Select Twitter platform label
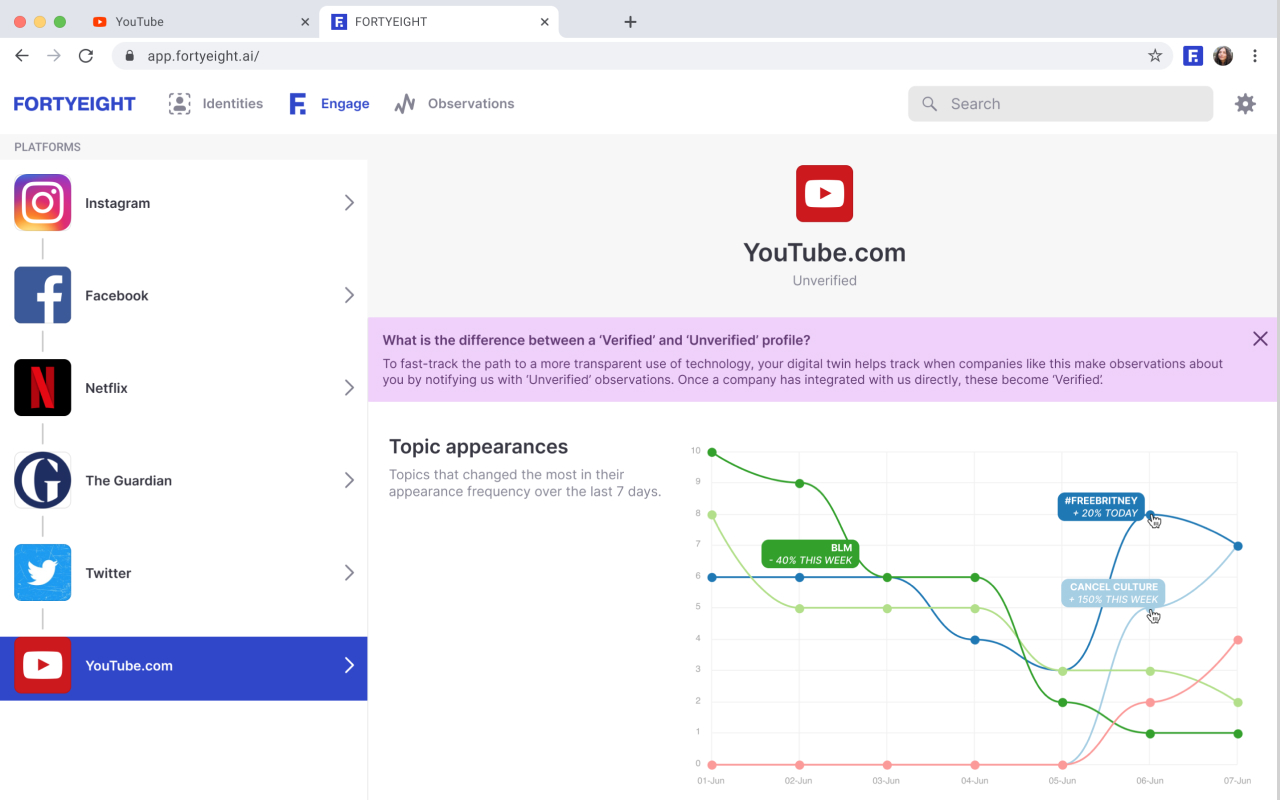Viewport: 1280px width, 800px height. click(x=108, y=573)
